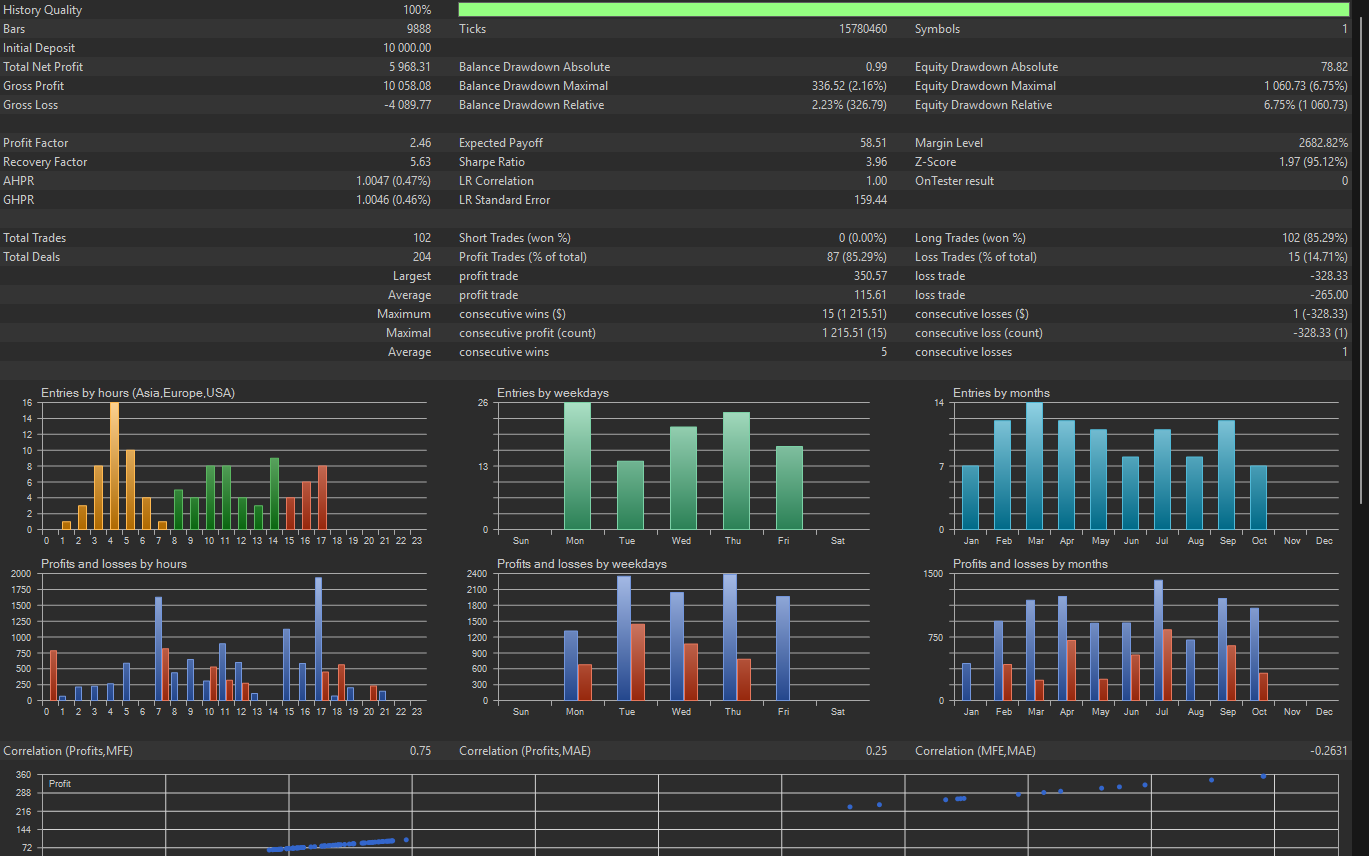Click the Correlation (MFE,MAE) value -0.2631
1369x856 pixels.
1329,751
